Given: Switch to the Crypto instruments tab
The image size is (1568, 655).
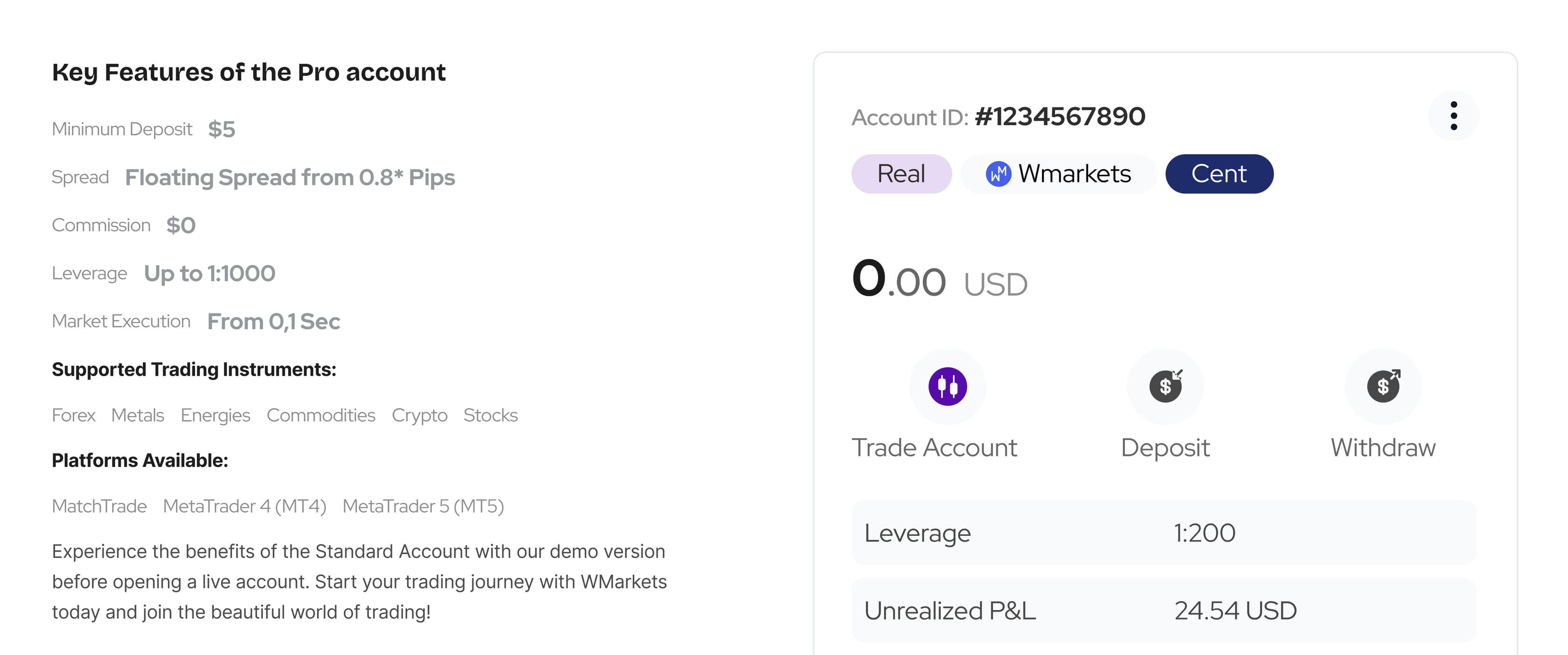Looking at the screenshot, I should click(x=419, y=415).
